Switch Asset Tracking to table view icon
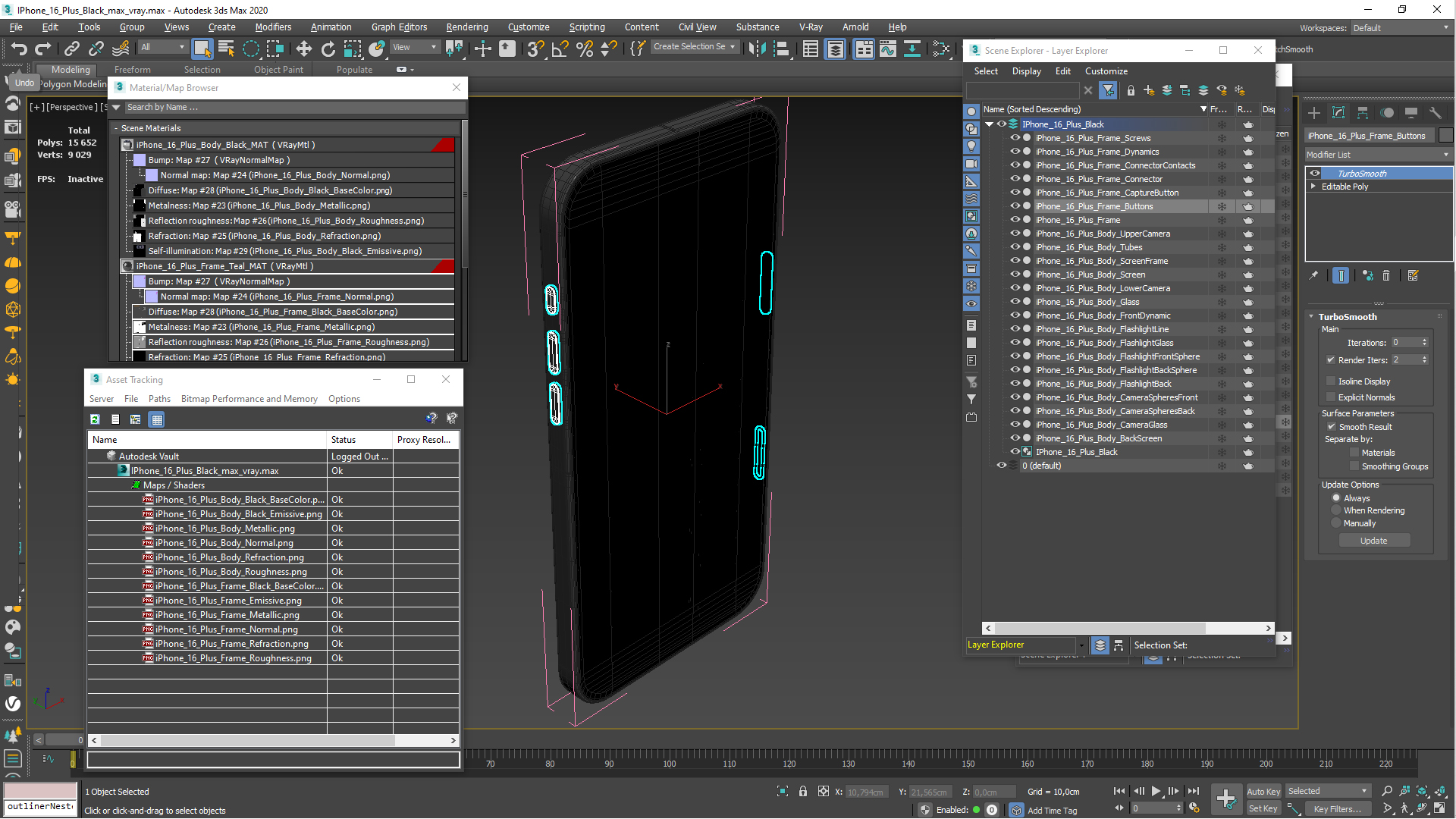Image resolution: width=1456 pixels, height=819 pixels. [x=156, y=419]
